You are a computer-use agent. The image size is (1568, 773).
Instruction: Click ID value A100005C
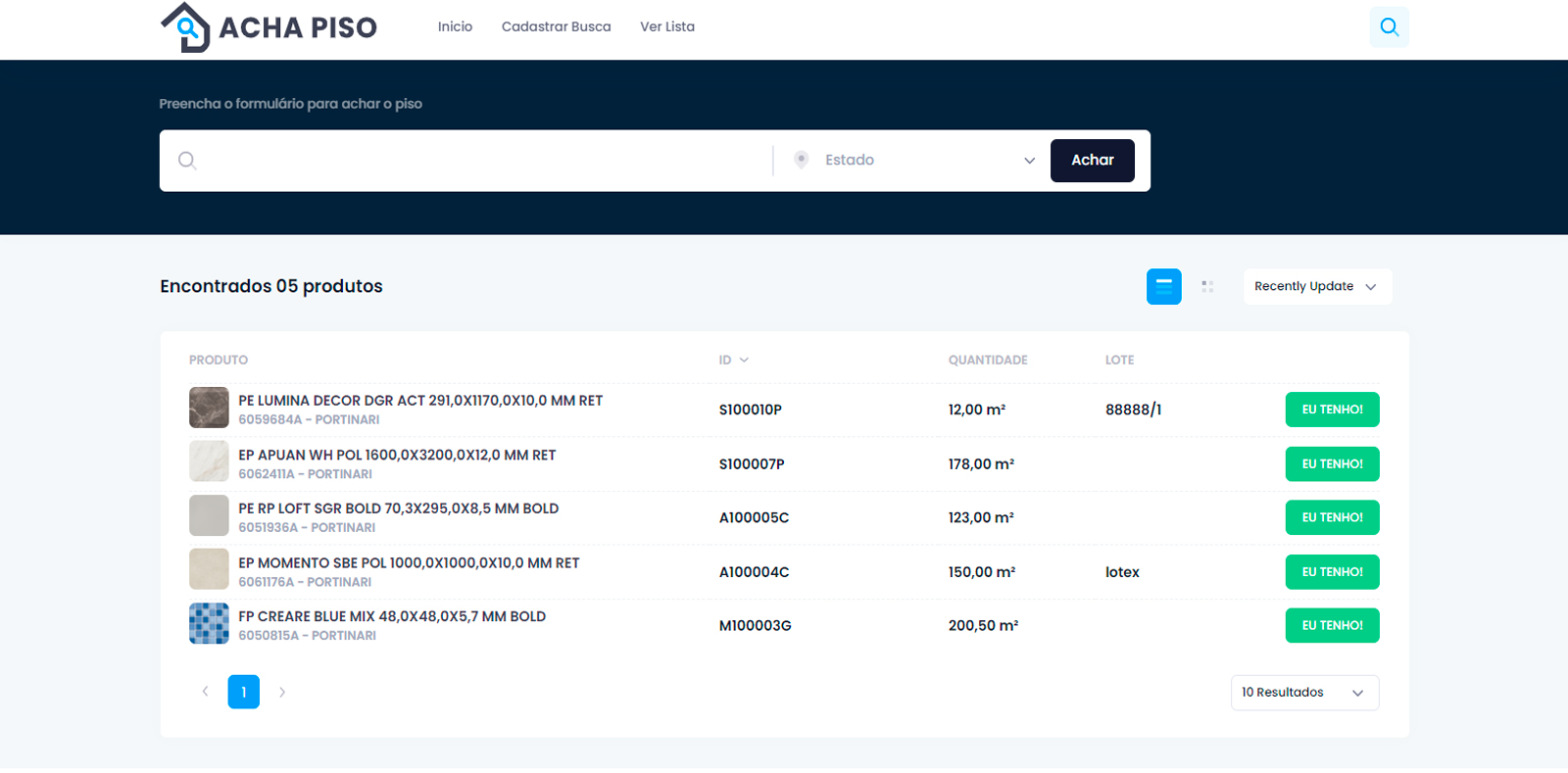(754, 517)
